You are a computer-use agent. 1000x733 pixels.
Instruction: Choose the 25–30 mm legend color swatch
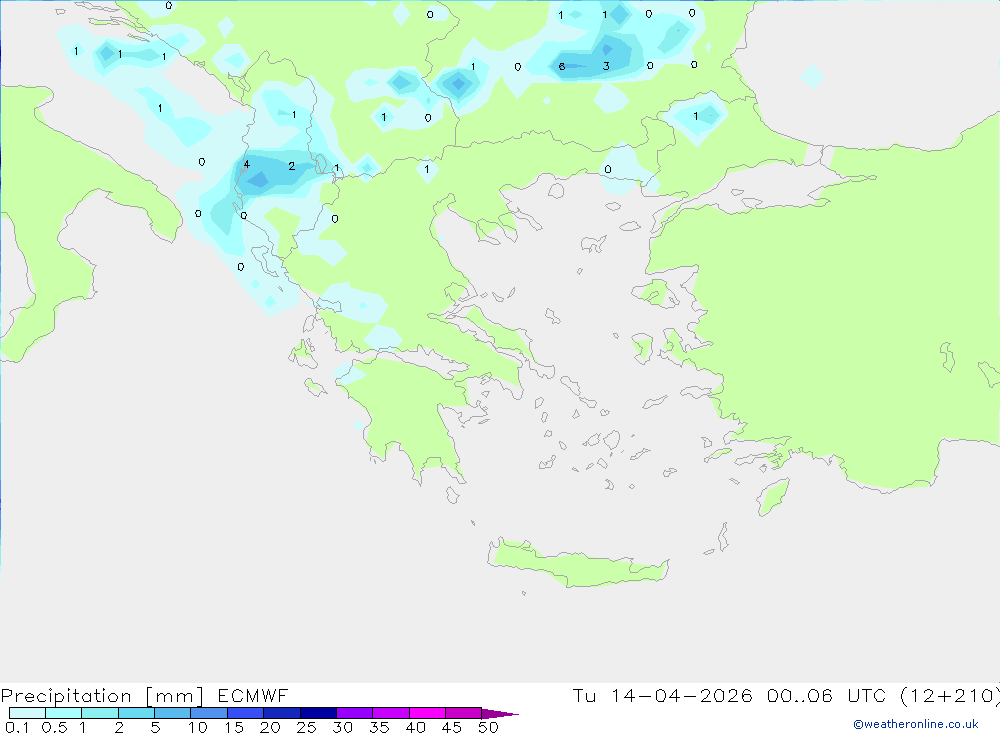point(318,713)
